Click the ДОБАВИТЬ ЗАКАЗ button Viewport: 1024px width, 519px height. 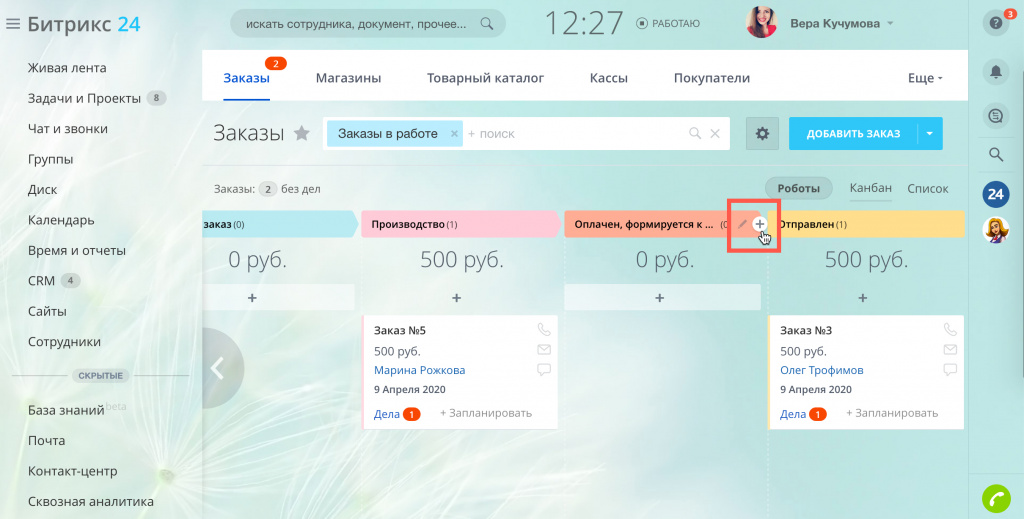tap(853, 134)
